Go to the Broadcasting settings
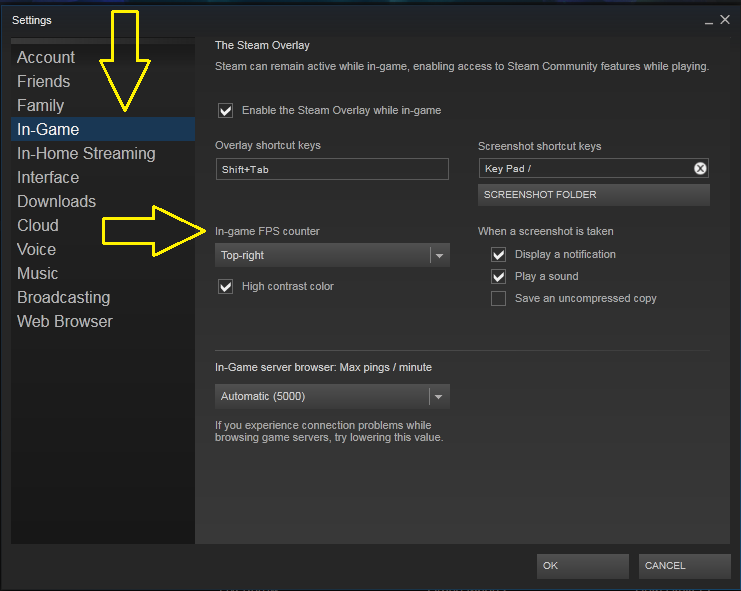The width and height of the screenshot is (741, 591). coord(63,298)
